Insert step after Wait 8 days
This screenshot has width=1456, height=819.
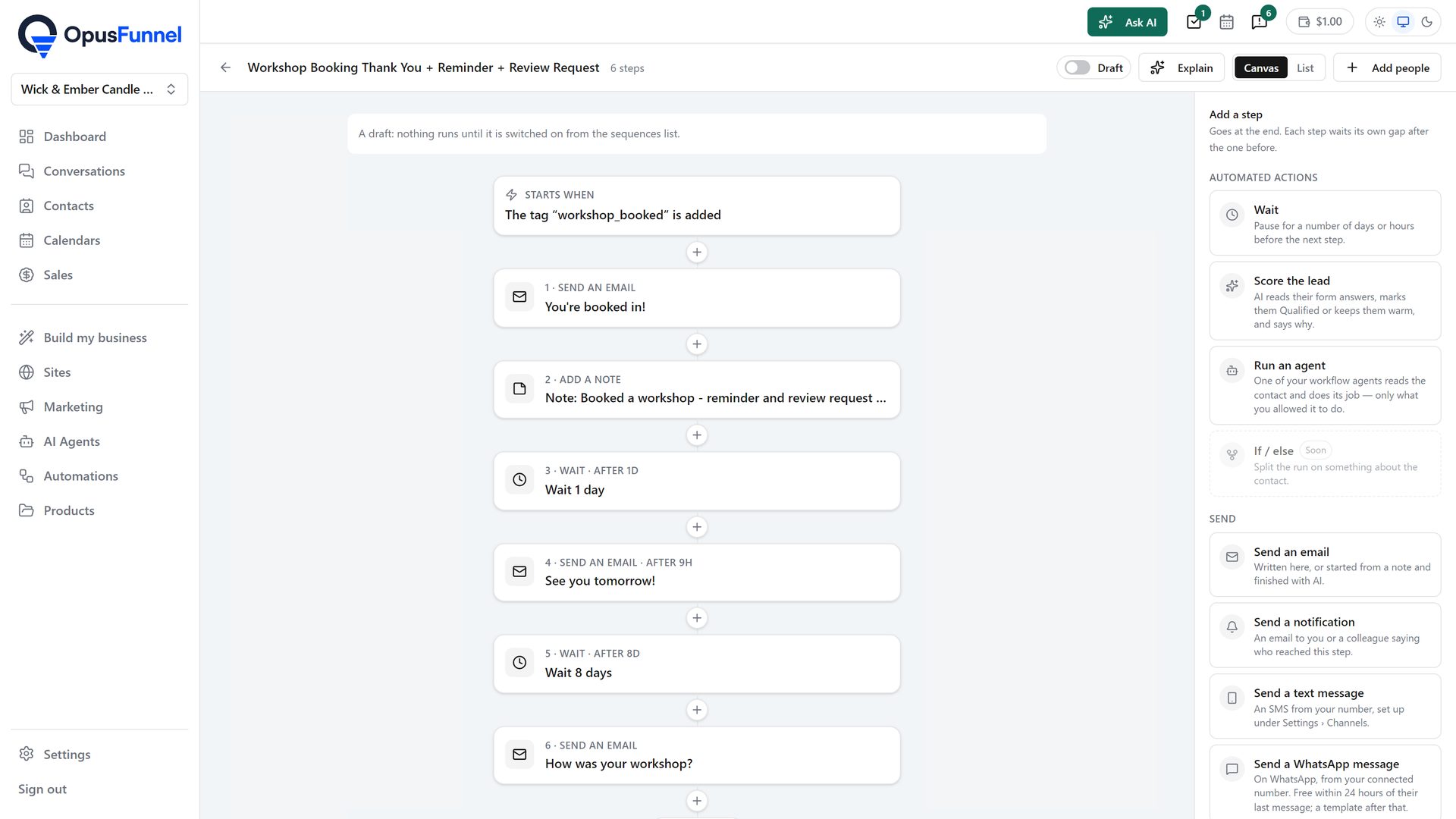696,710
